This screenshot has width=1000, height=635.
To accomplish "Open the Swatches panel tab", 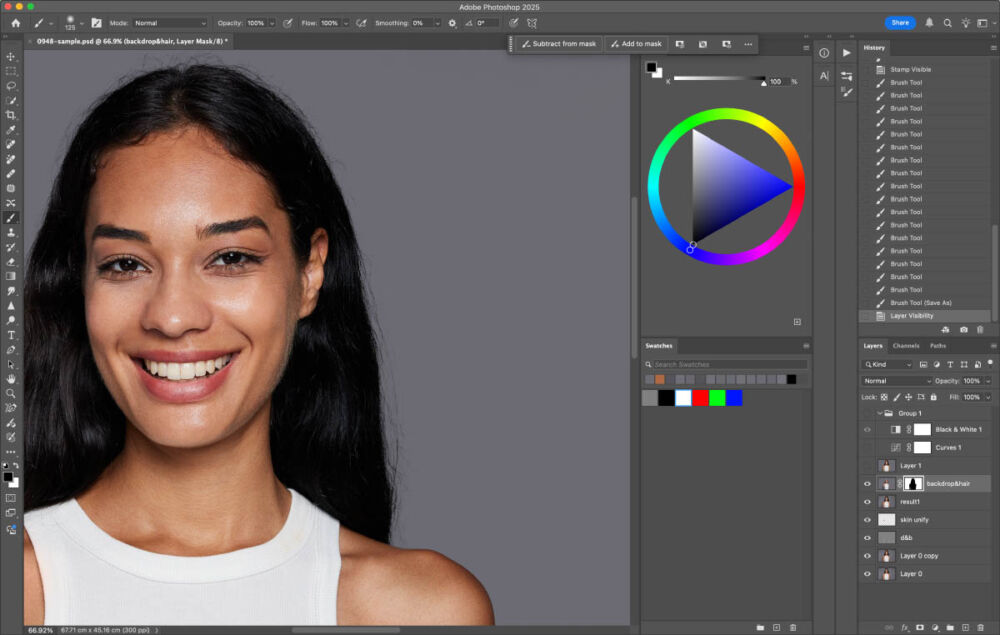I will 658,346.
